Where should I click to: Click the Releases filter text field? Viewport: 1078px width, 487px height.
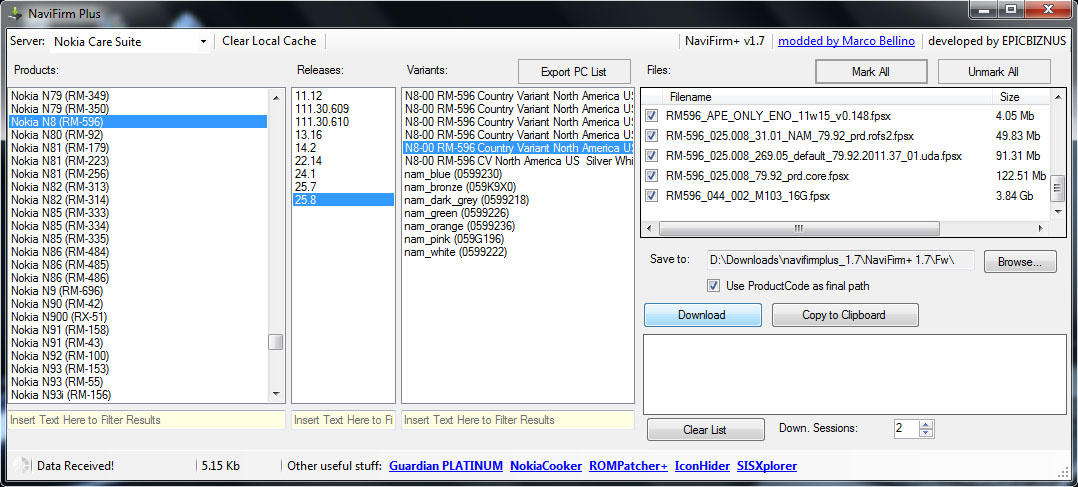tap(343, 420)
